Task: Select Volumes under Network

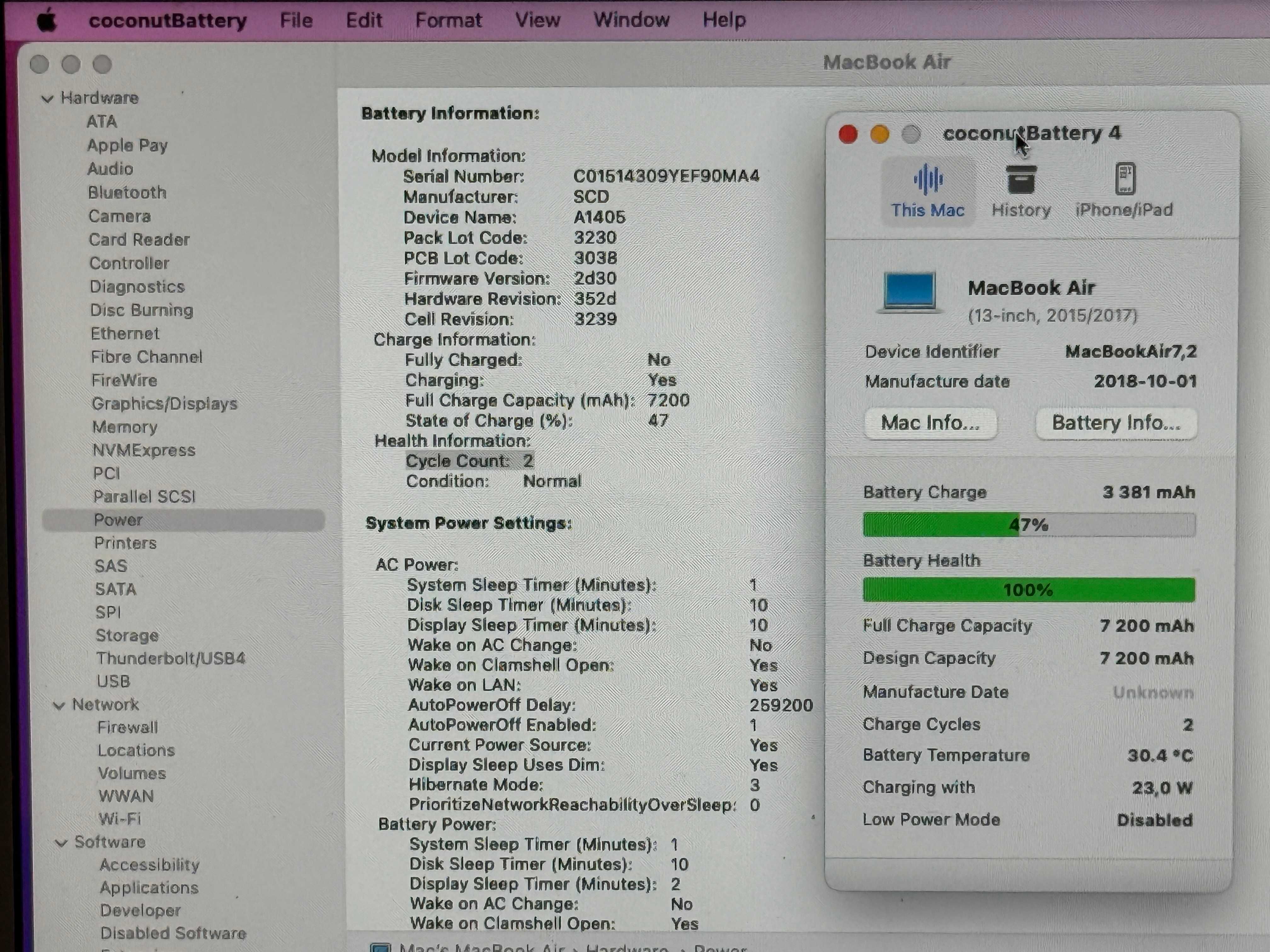Action: 131,773
